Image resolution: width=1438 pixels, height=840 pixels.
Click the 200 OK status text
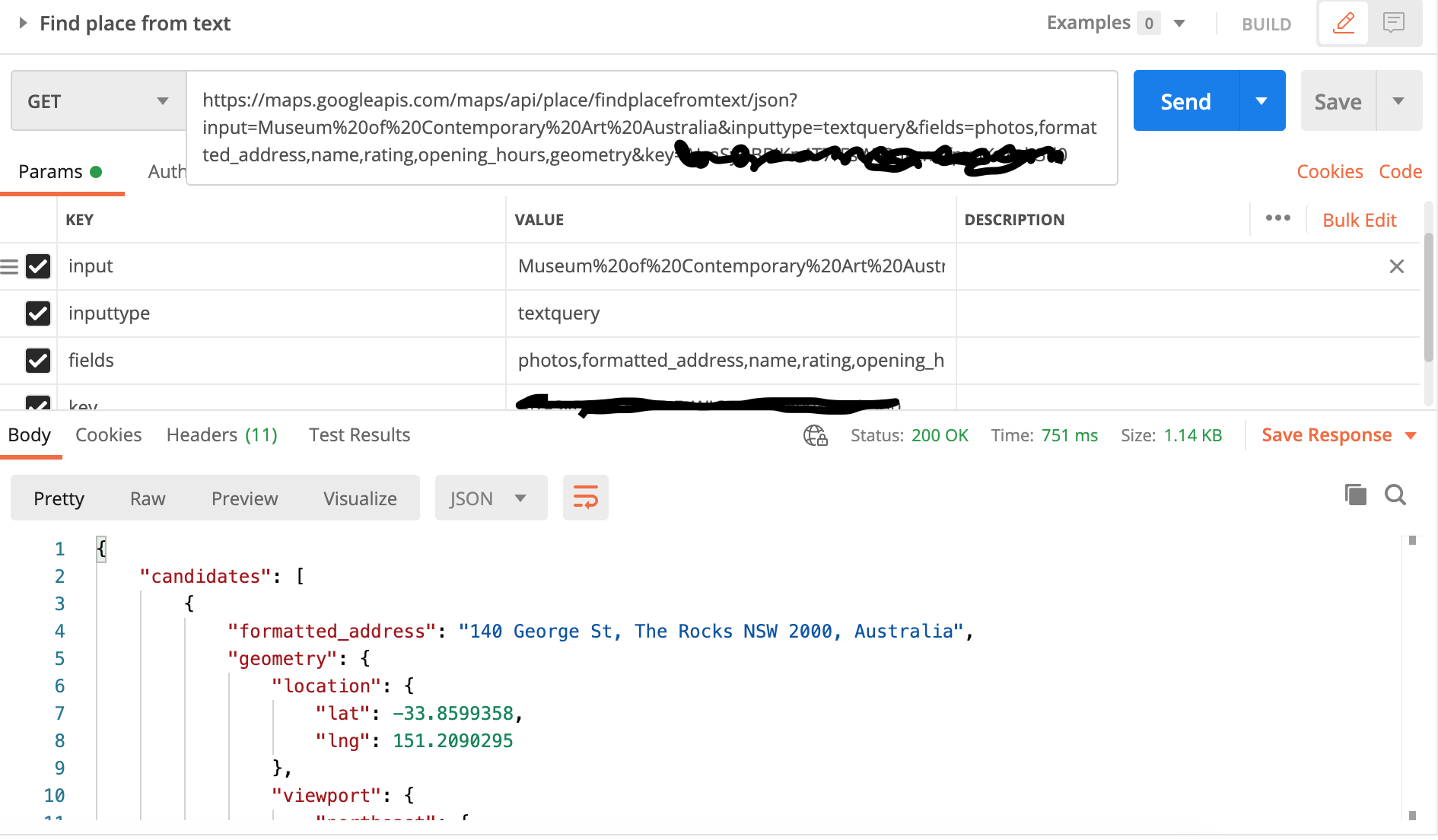pyautogui.click(x=940, y=435)
